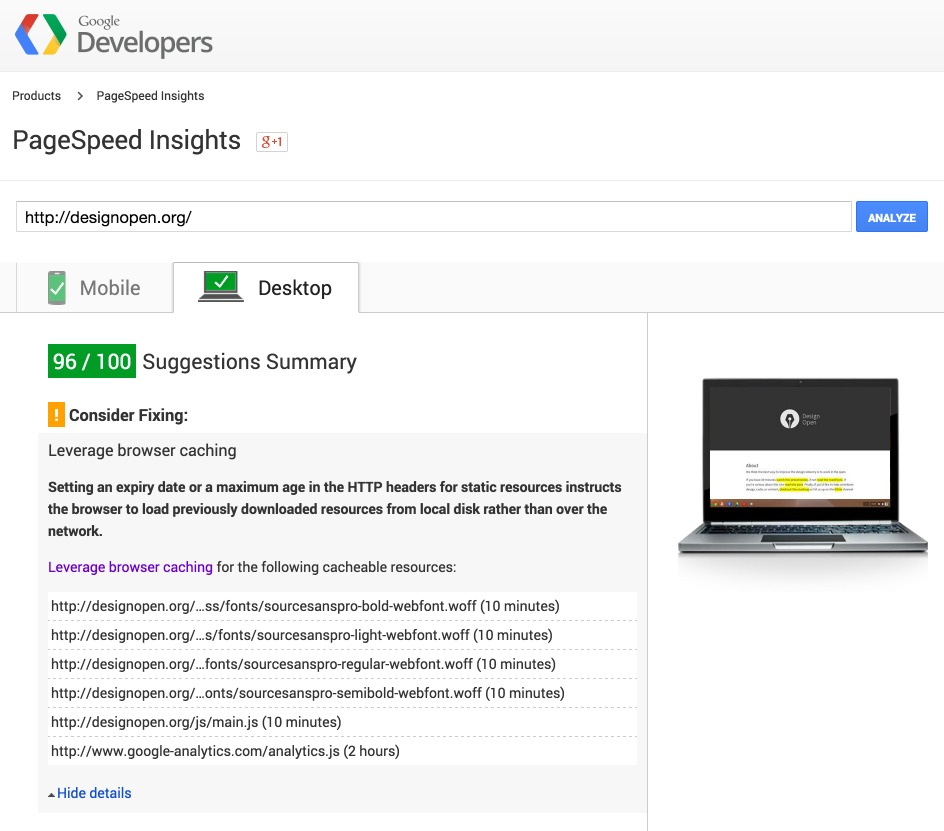
Task: Click the Google +1 button
Action: pos(272,142)
